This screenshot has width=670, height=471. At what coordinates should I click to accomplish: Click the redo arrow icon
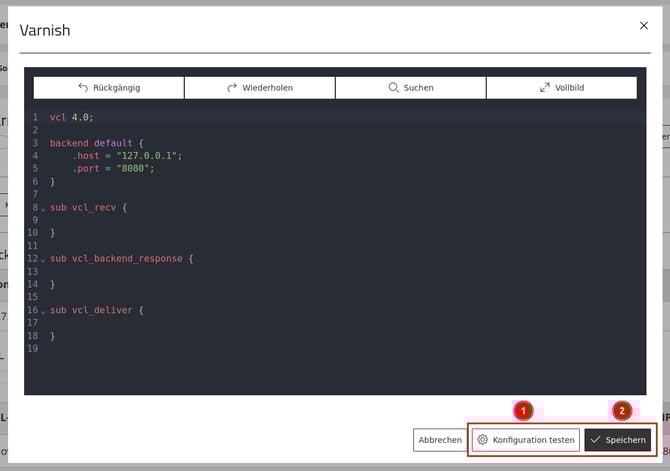pos(232,88)
